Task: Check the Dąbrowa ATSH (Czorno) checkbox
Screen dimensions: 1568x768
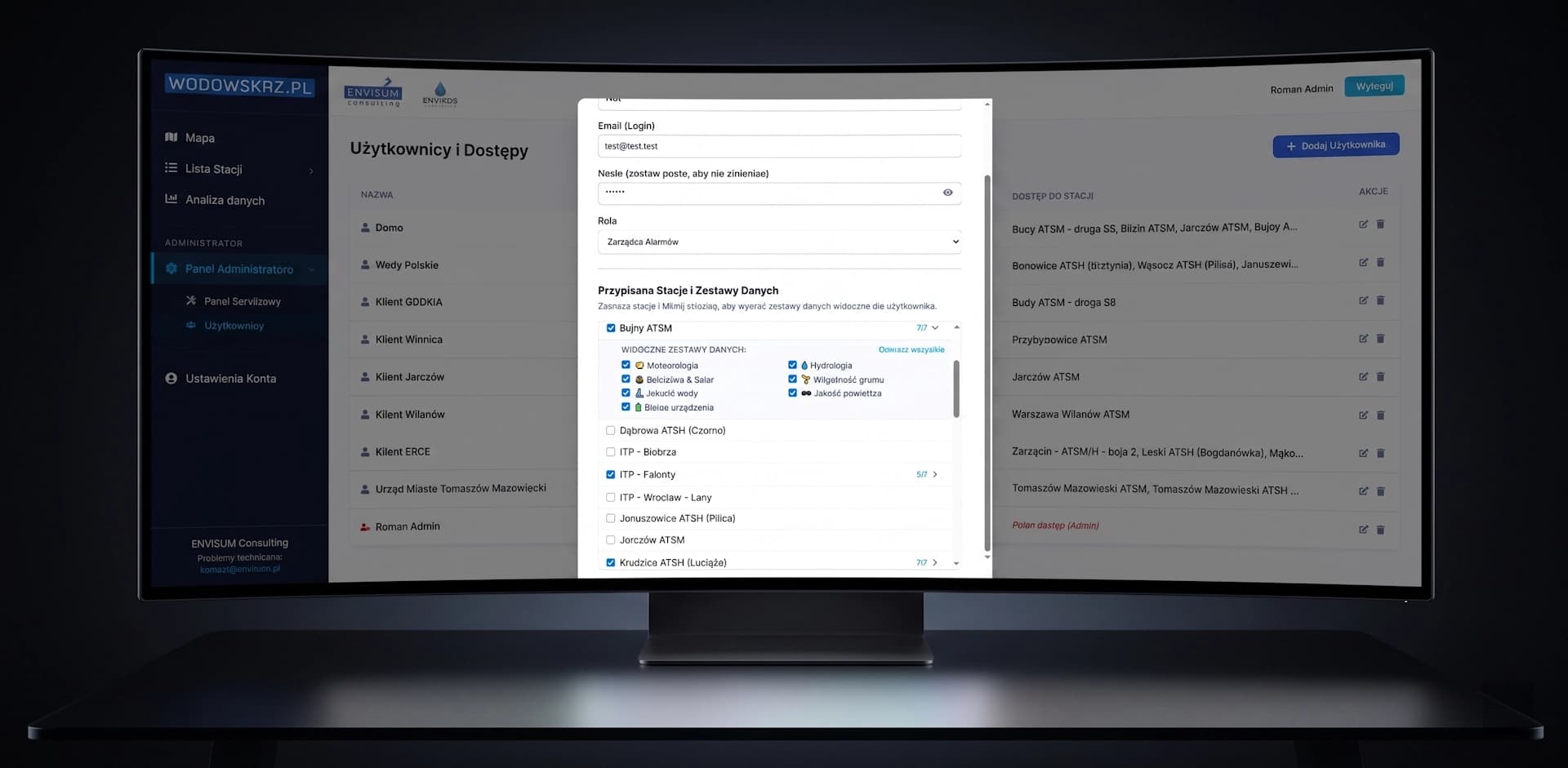Action: click(x=611, y=430)
